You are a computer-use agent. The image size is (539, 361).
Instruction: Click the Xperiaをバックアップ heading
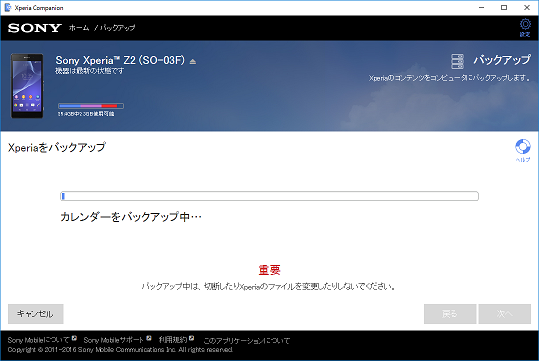point(57,147)
